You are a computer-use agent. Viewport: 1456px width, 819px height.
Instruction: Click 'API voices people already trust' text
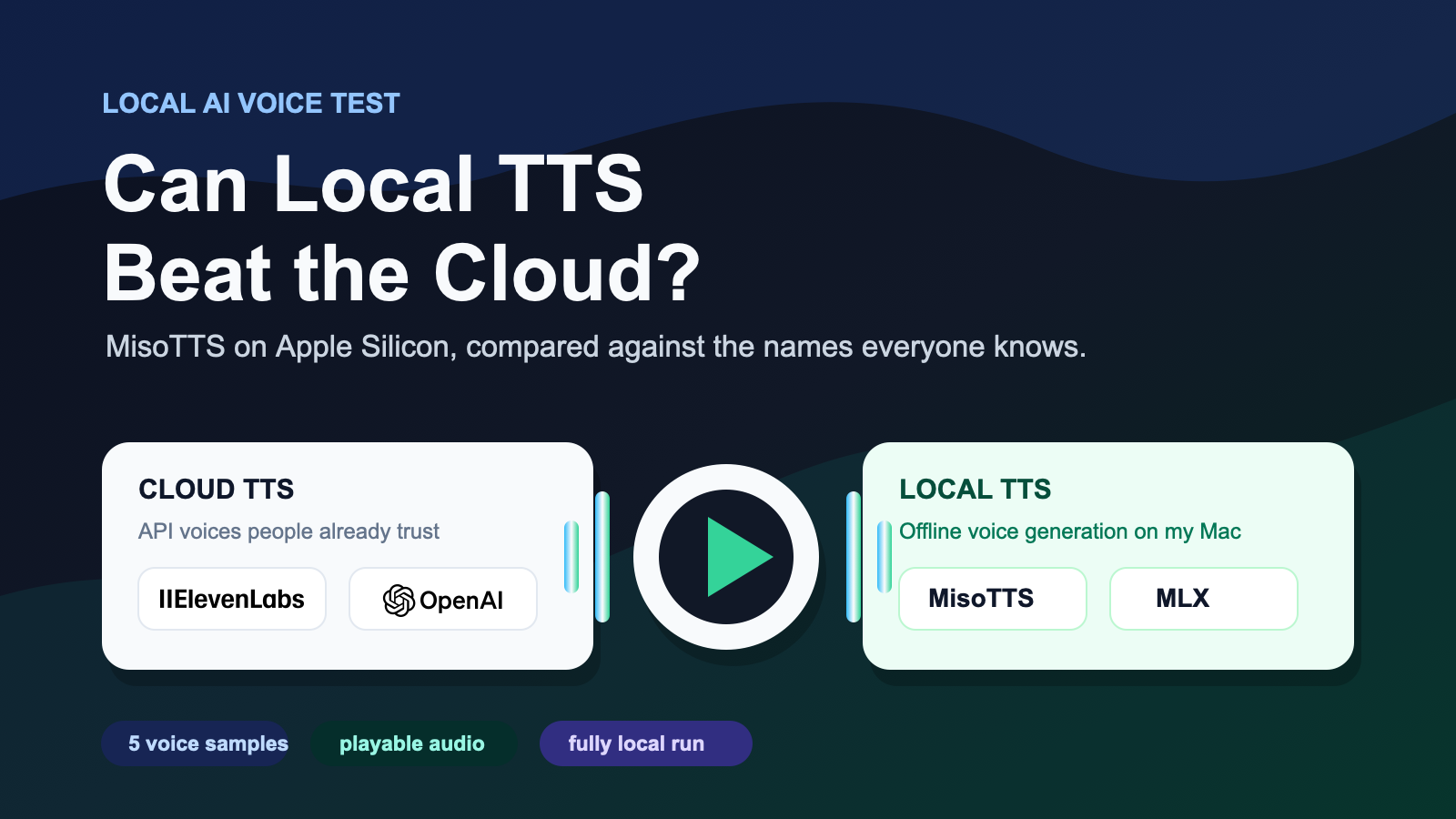coord(288,531)
